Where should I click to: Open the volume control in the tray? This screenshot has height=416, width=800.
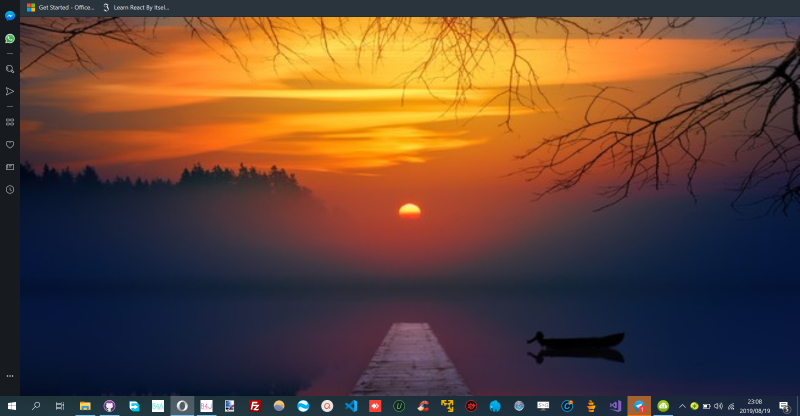point(718,406)
